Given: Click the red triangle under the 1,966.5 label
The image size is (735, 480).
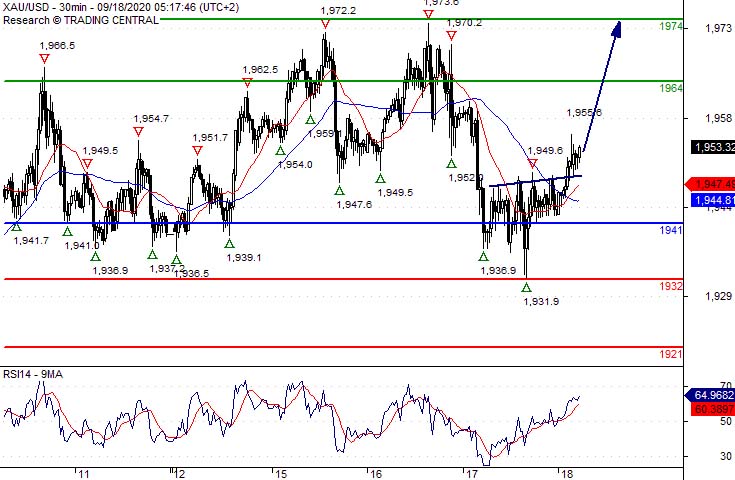Looking at the screenshot, I should point(44,59).
